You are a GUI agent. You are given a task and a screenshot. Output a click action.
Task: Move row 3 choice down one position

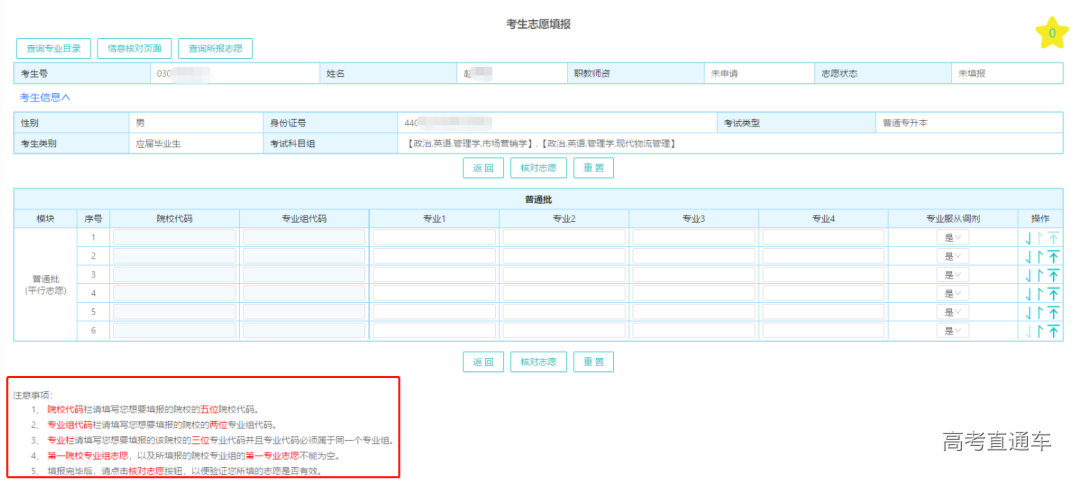1027,275
